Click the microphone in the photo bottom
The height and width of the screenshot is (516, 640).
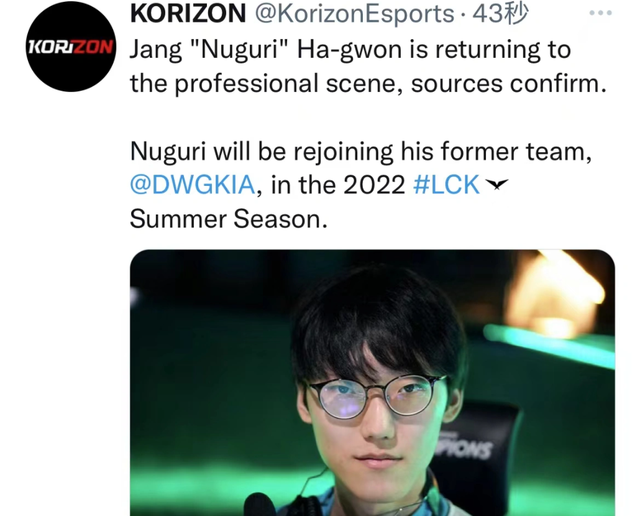(260, 505)
